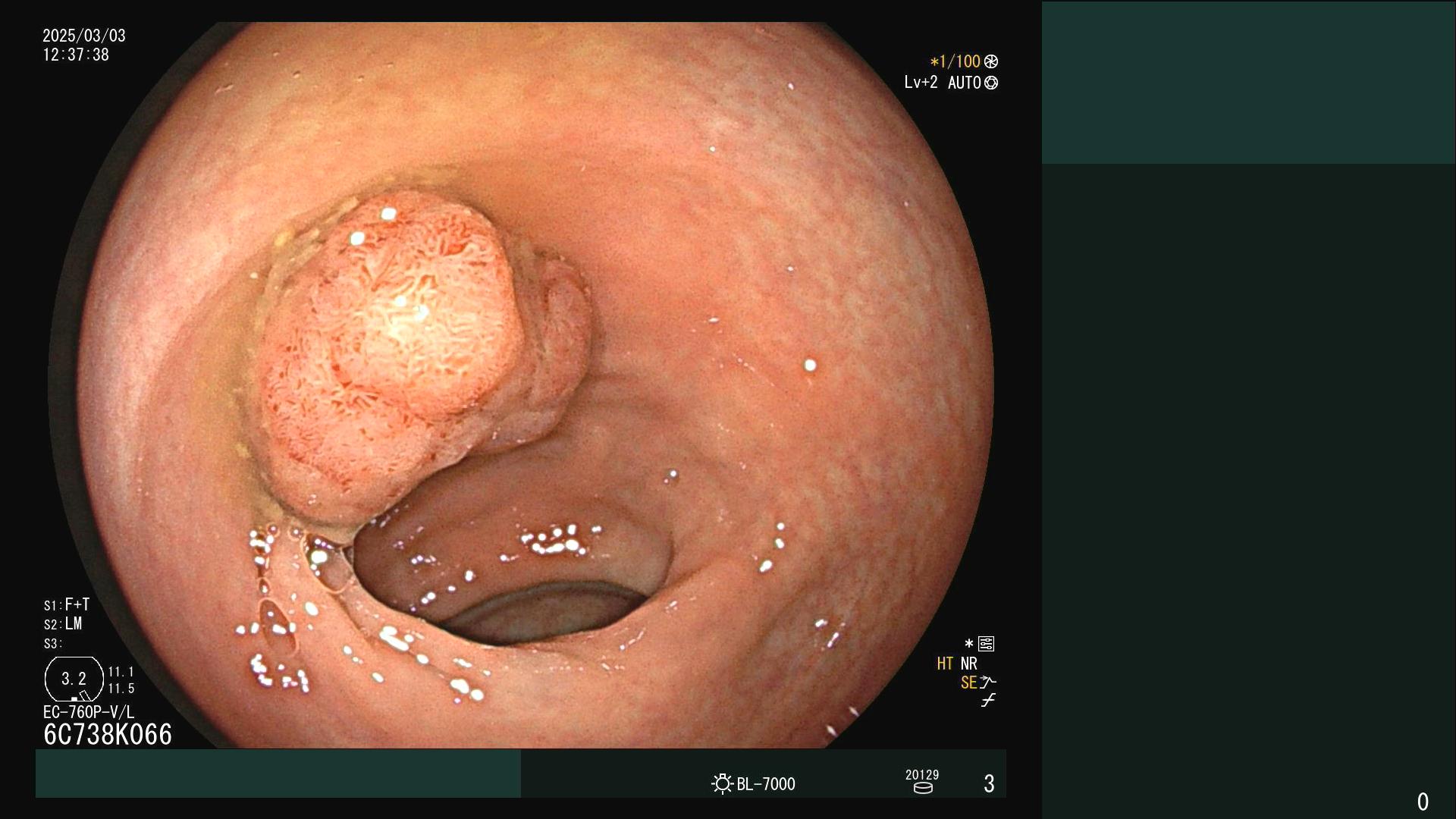Click the date 2025/03/03
Image resolution: width=1456 pixels, height=819 pixels.
pos(84,36)
